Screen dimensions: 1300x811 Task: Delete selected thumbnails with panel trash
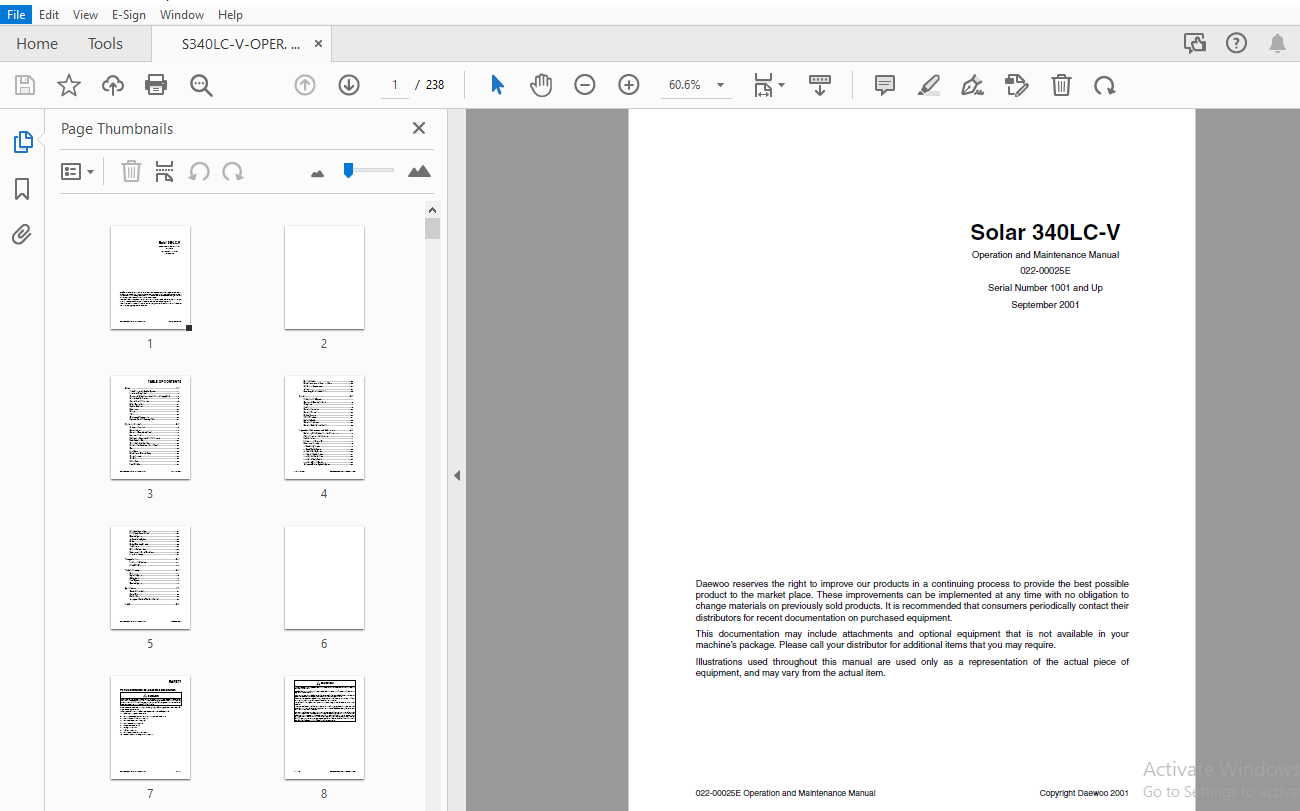[x=131, y=171]
